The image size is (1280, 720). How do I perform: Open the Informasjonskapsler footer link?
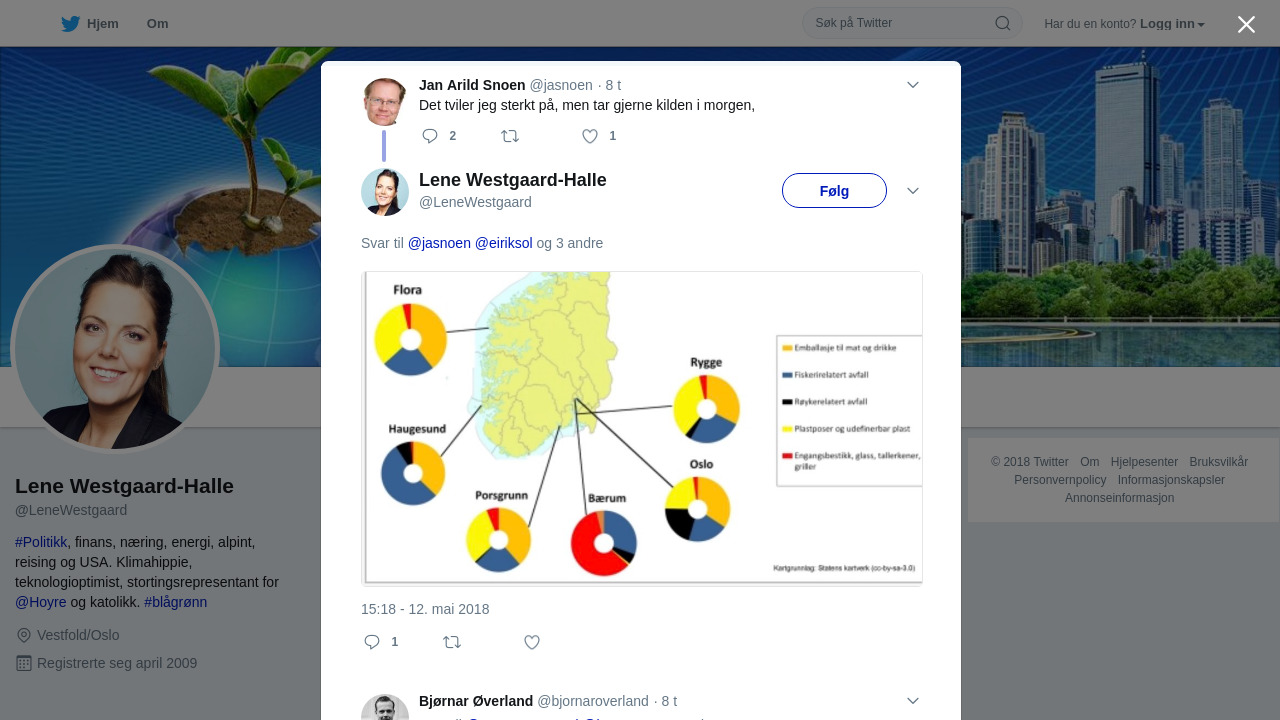tap(1171, 480)
